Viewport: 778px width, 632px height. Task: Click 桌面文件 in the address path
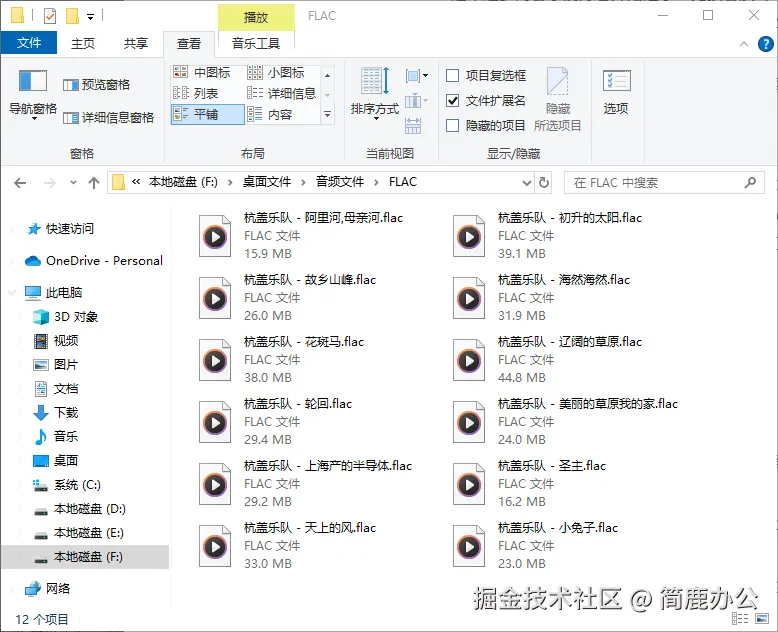(x=266, y=182)
